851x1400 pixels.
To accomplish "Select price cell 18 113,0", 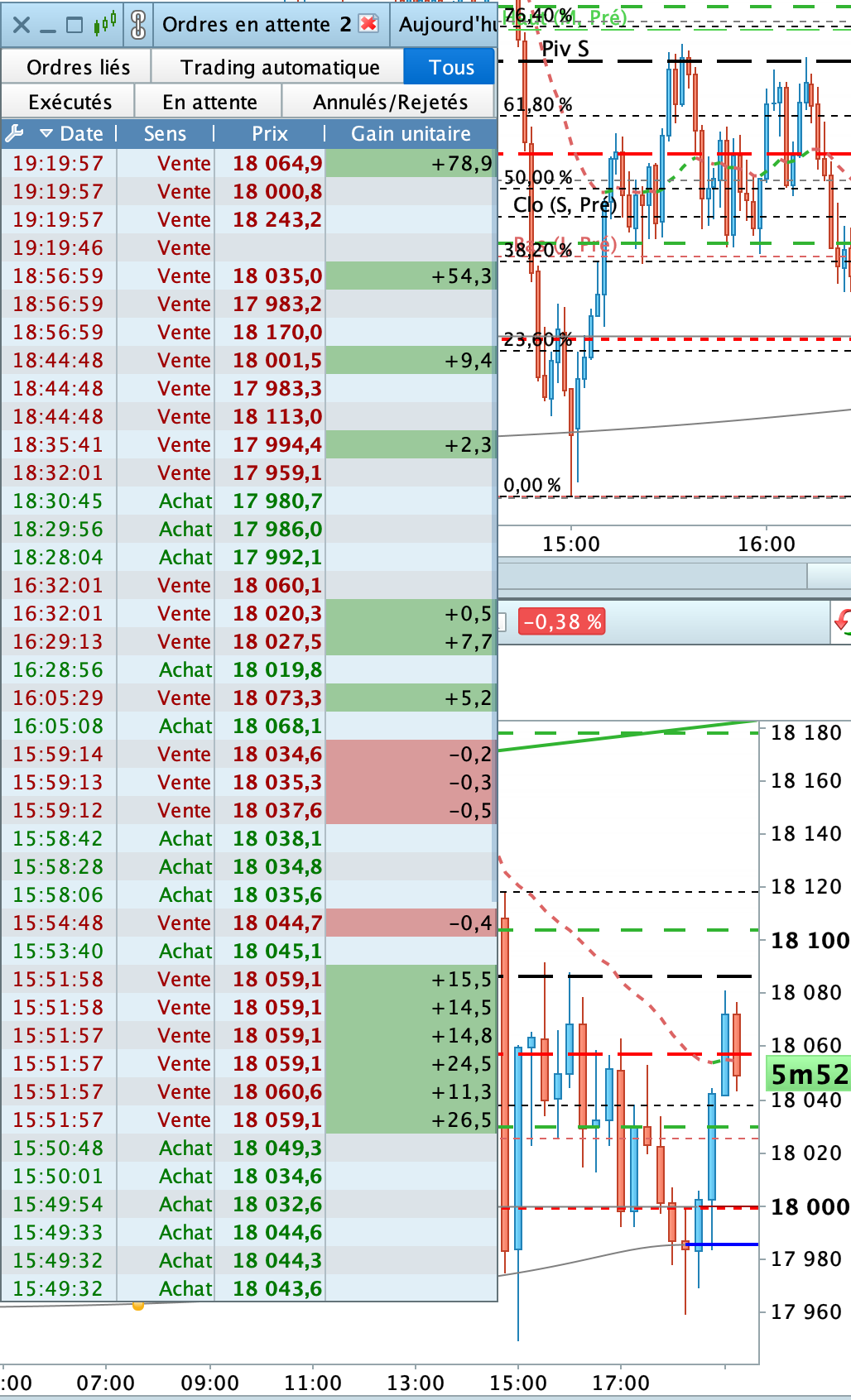I will (x=270, y=416).
